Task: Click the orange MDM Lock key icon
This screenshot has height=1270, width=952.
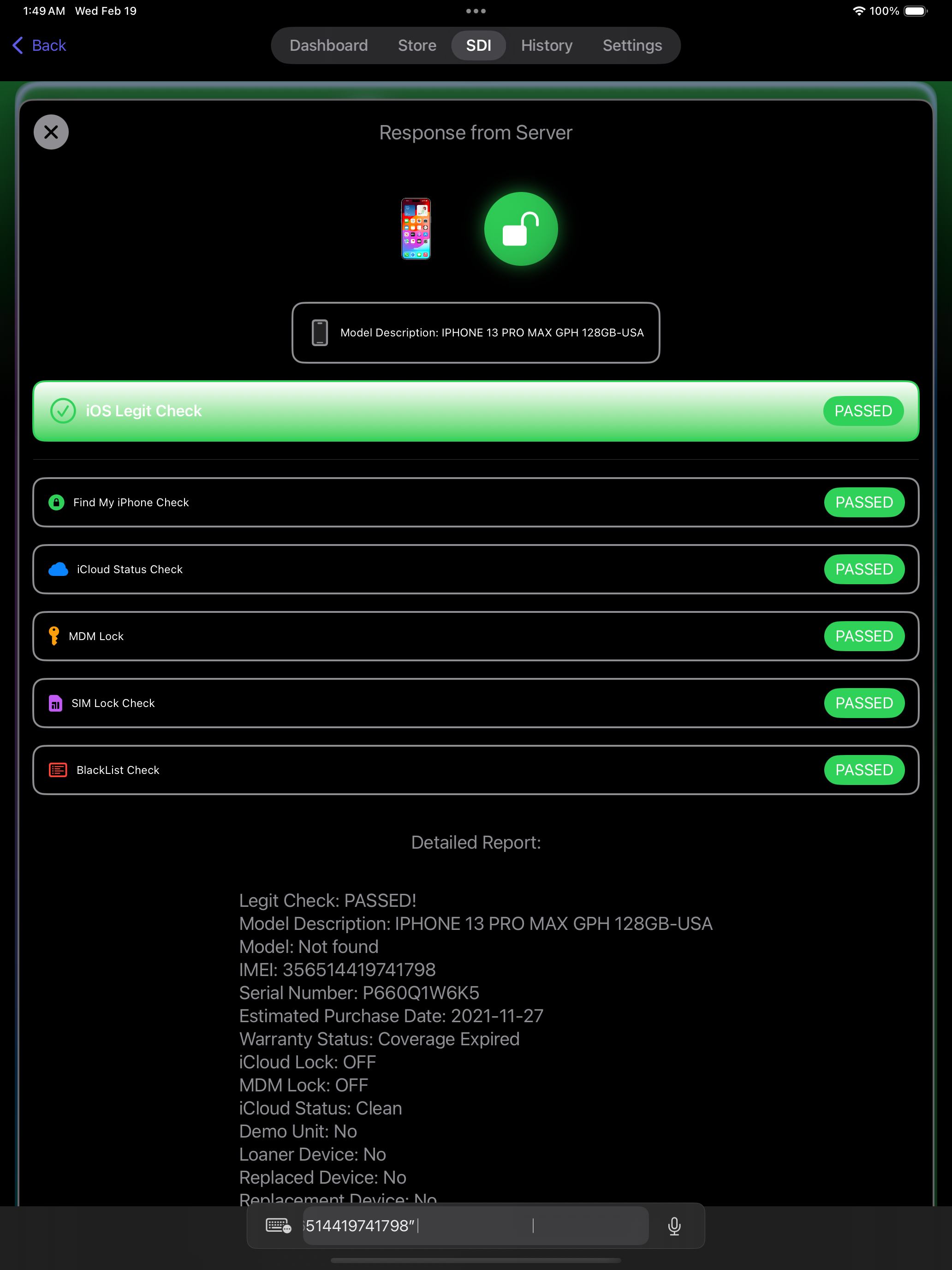Action: 54,636
